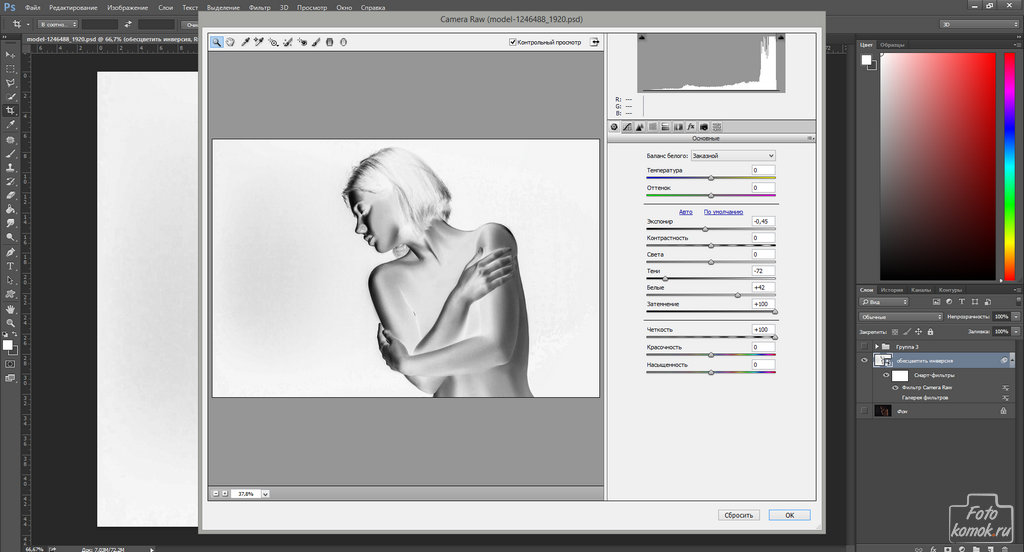The height and width of the screenshot is (552, 1024).
Task: Open the Detail sharpening panel tab
Action: coord(639,127)
